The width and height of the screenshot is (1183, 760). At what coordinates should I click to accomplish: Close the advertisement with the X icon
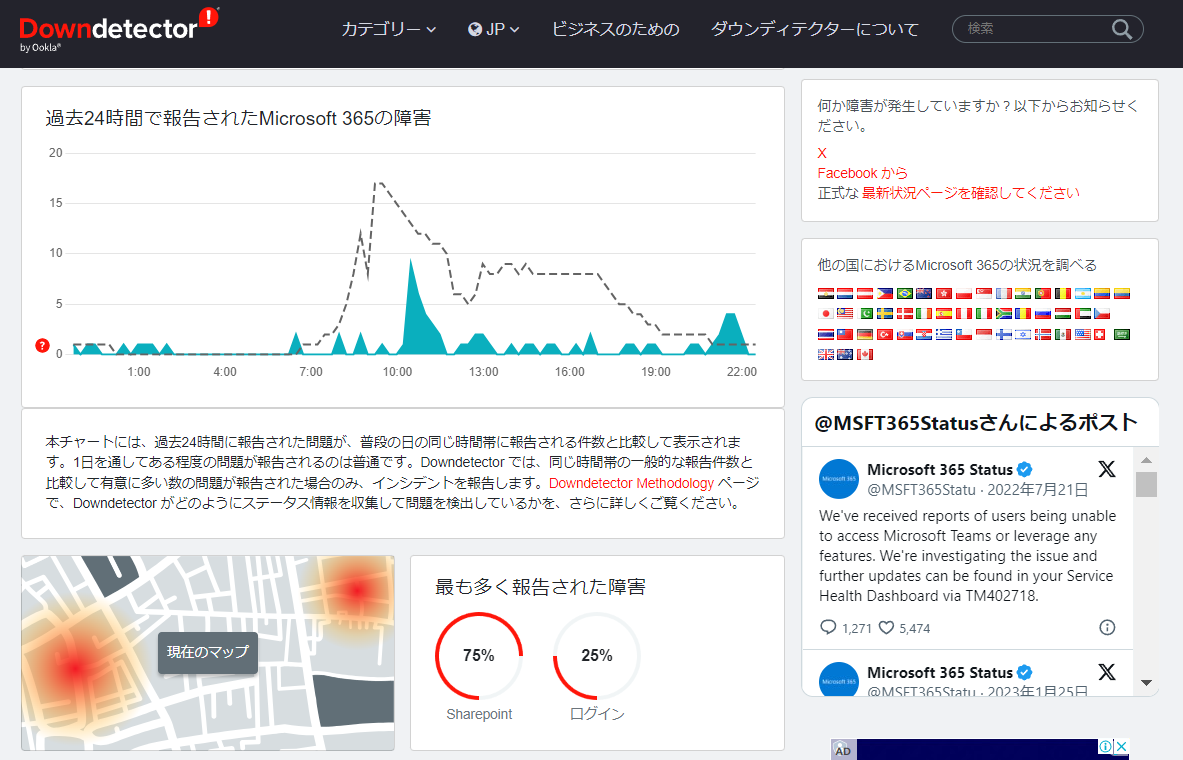point(1122,746)
